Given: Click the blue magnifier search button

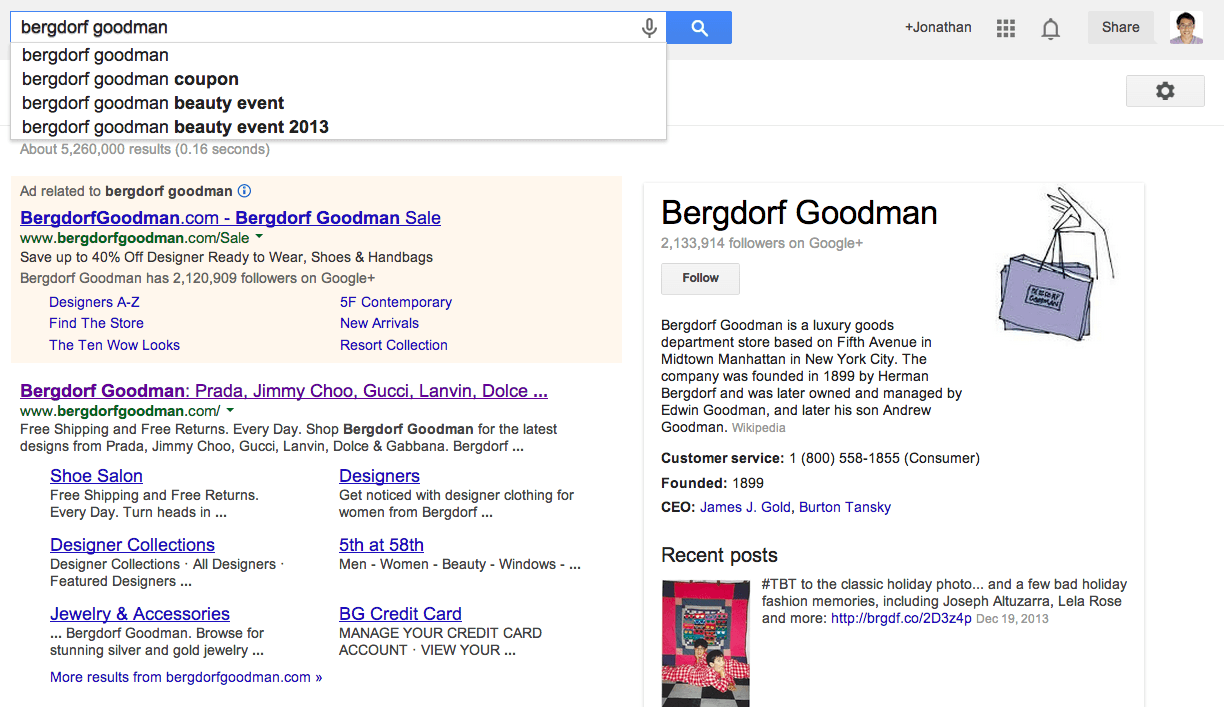Looking at the screenshot, I should coord(699,28).
